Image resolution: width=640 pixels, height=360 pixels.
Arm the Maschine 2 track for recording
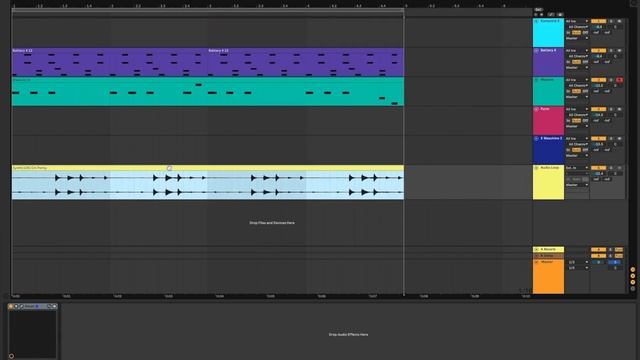pos(619,139)
